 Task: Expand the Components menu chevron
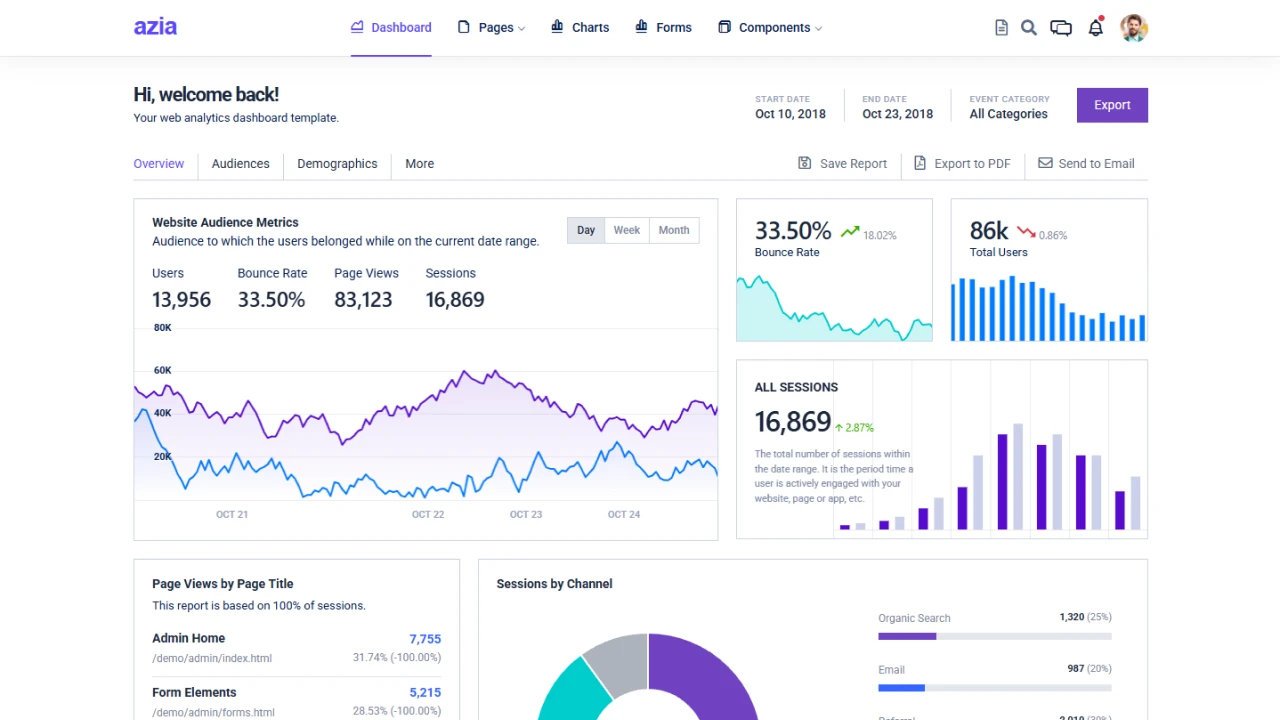tap(818, 28)
